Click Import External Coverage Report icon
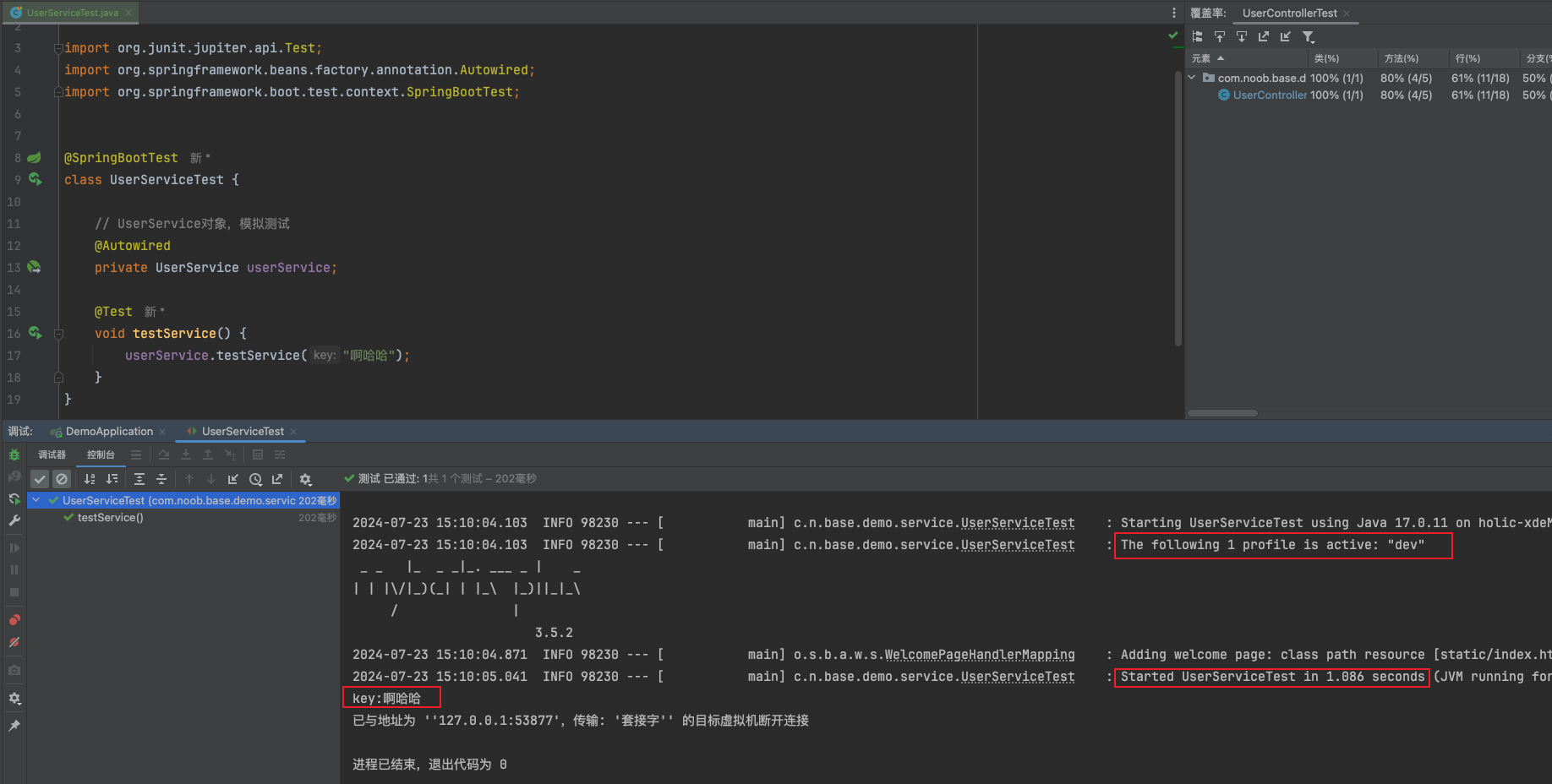 [1286, 36]
